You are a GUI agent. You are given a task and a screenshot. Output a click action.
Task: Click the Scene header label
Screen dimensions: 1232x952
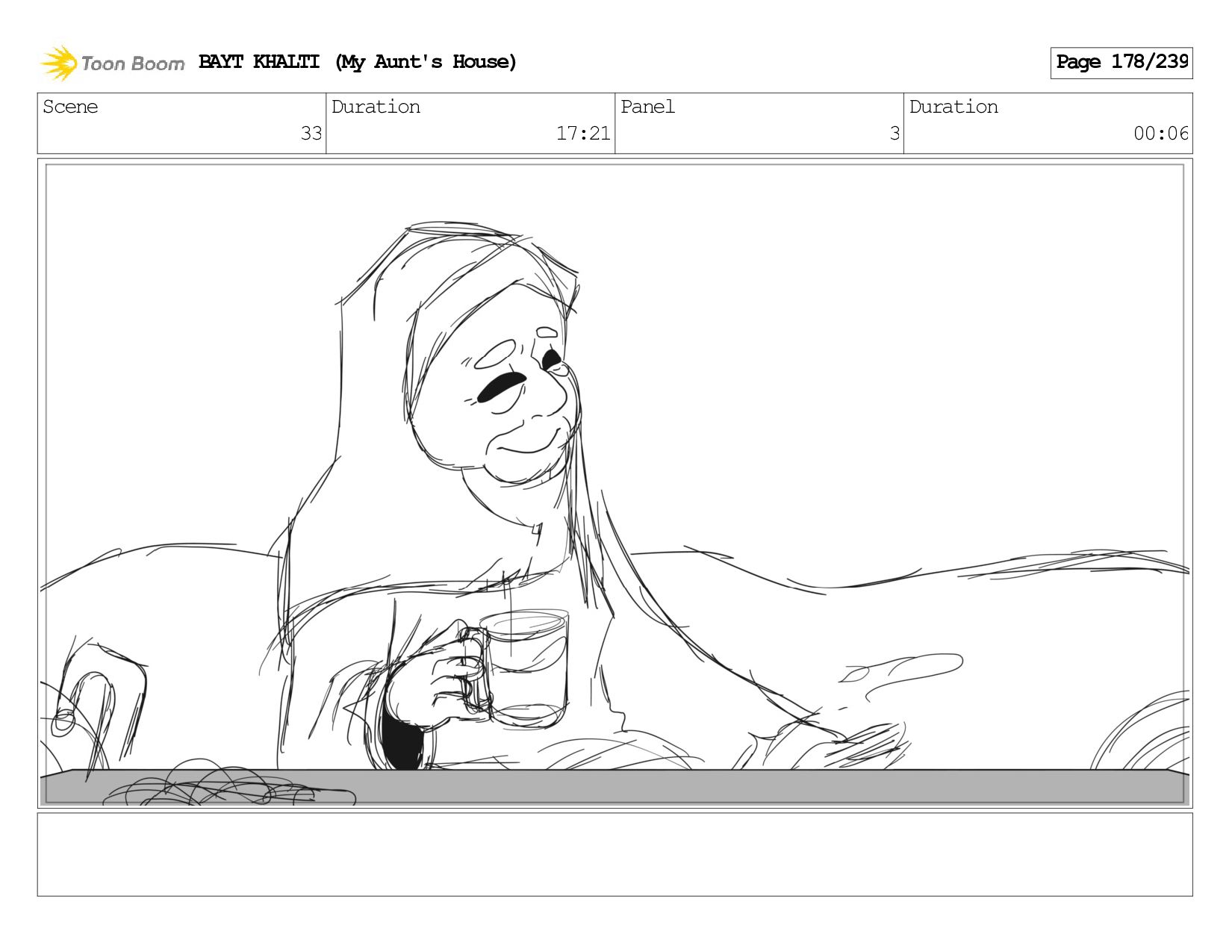tap(70, 107)
